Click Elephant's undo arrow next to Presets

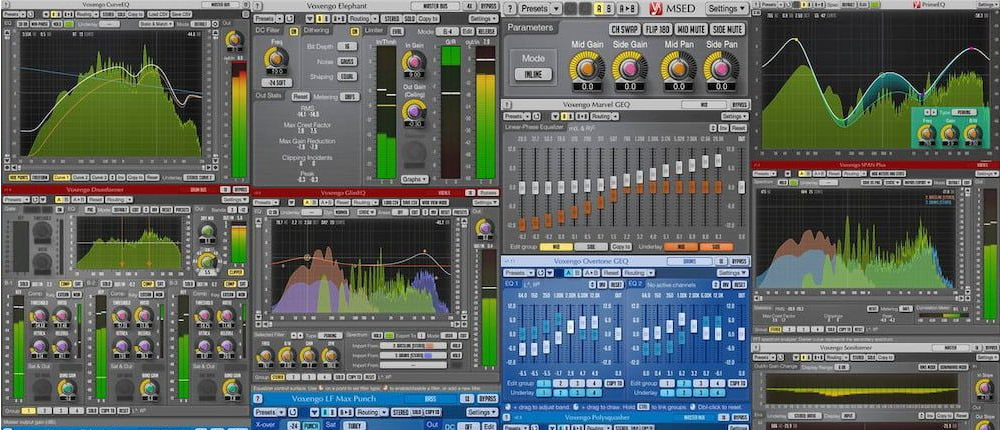pos(290,19)
